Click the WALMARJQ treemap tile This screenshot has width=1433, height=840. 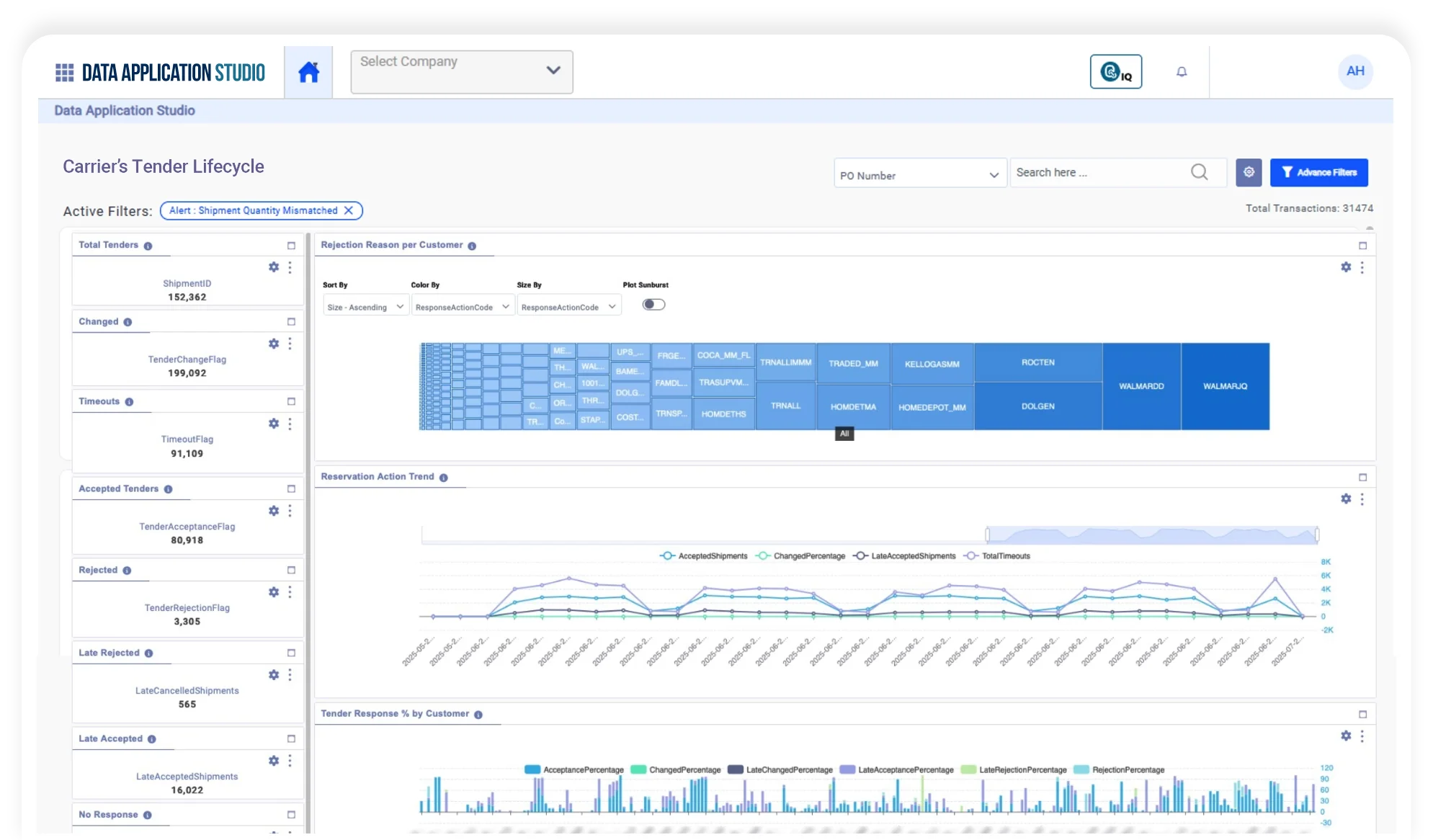pos(1225,386)
